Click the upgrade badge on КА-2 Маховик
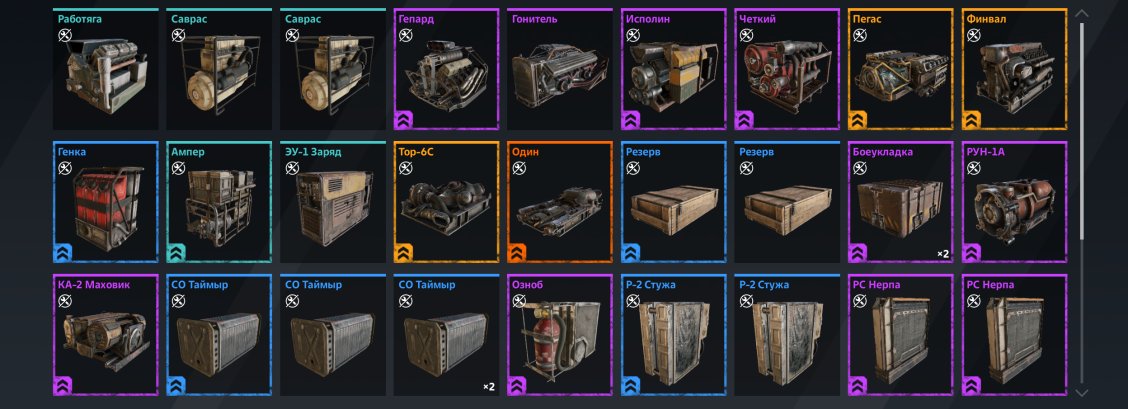 coord(63,386)
